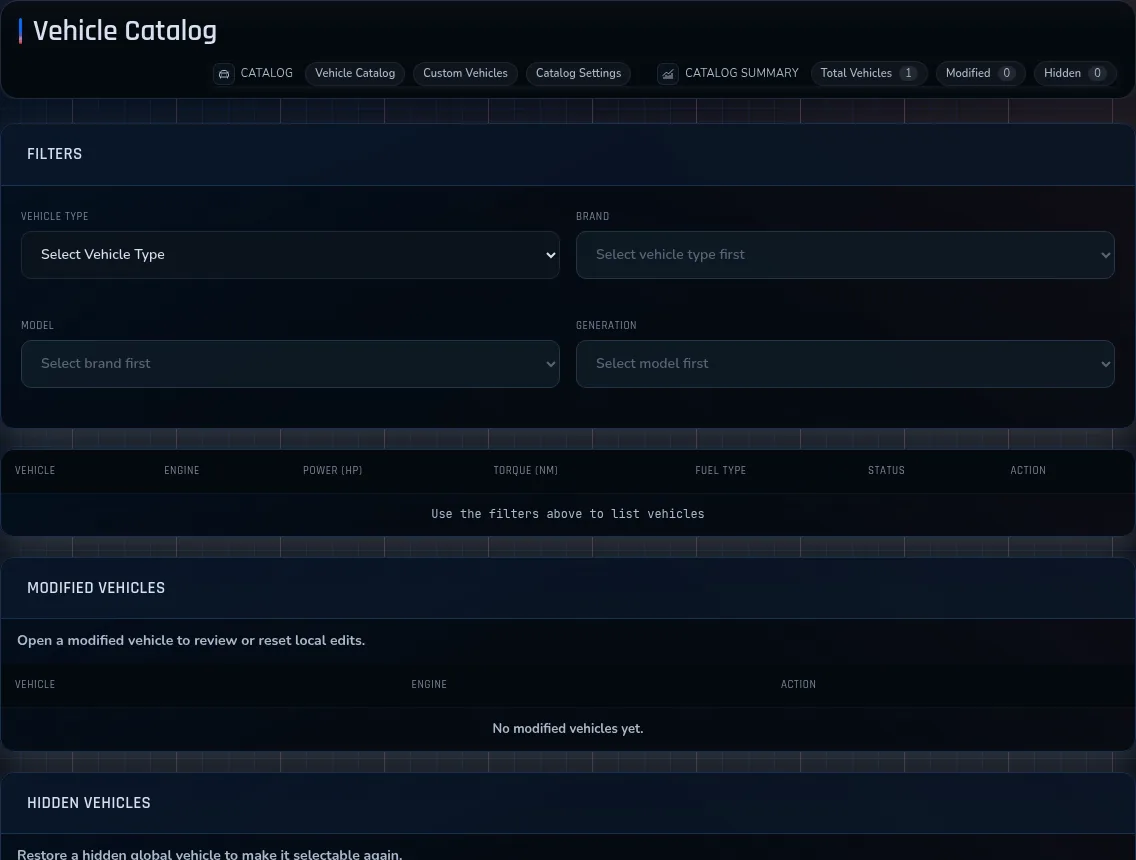Click the Action header in Modified Vehicles table
Screen dimensions: 1136x860
(798, 684)
